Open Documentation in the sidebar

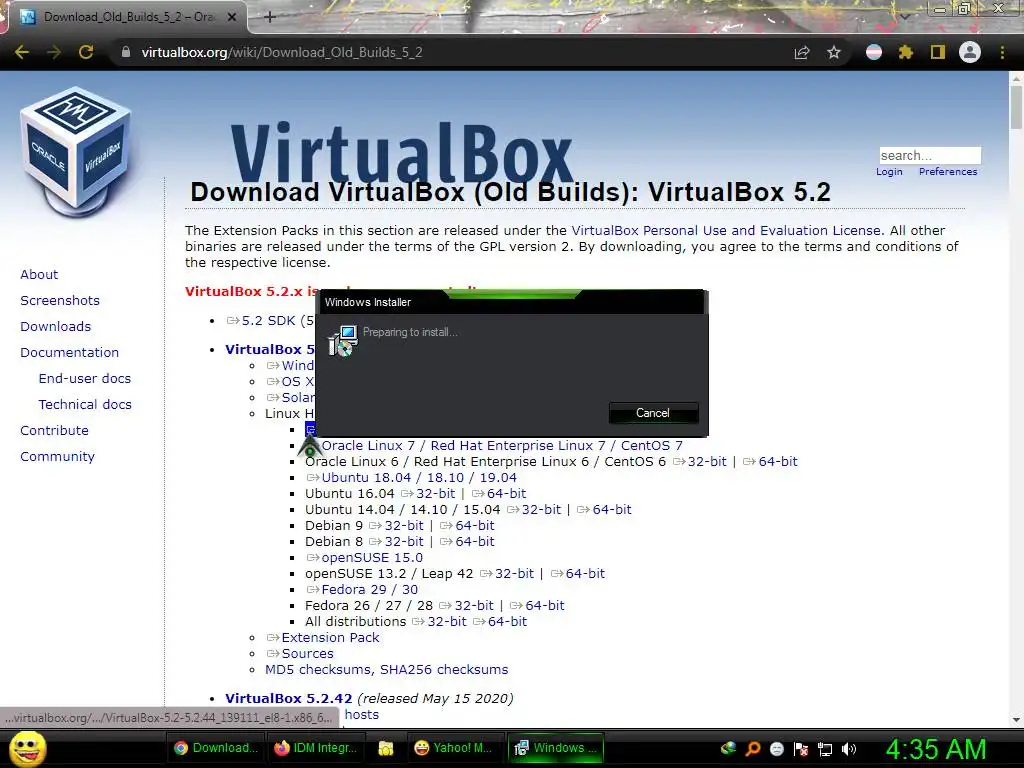(x=69, y=353)
